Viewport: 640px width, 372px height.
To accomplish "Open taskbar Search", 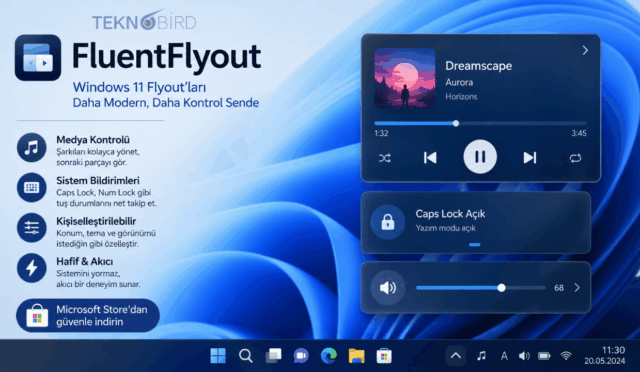I will coord(246,356).
